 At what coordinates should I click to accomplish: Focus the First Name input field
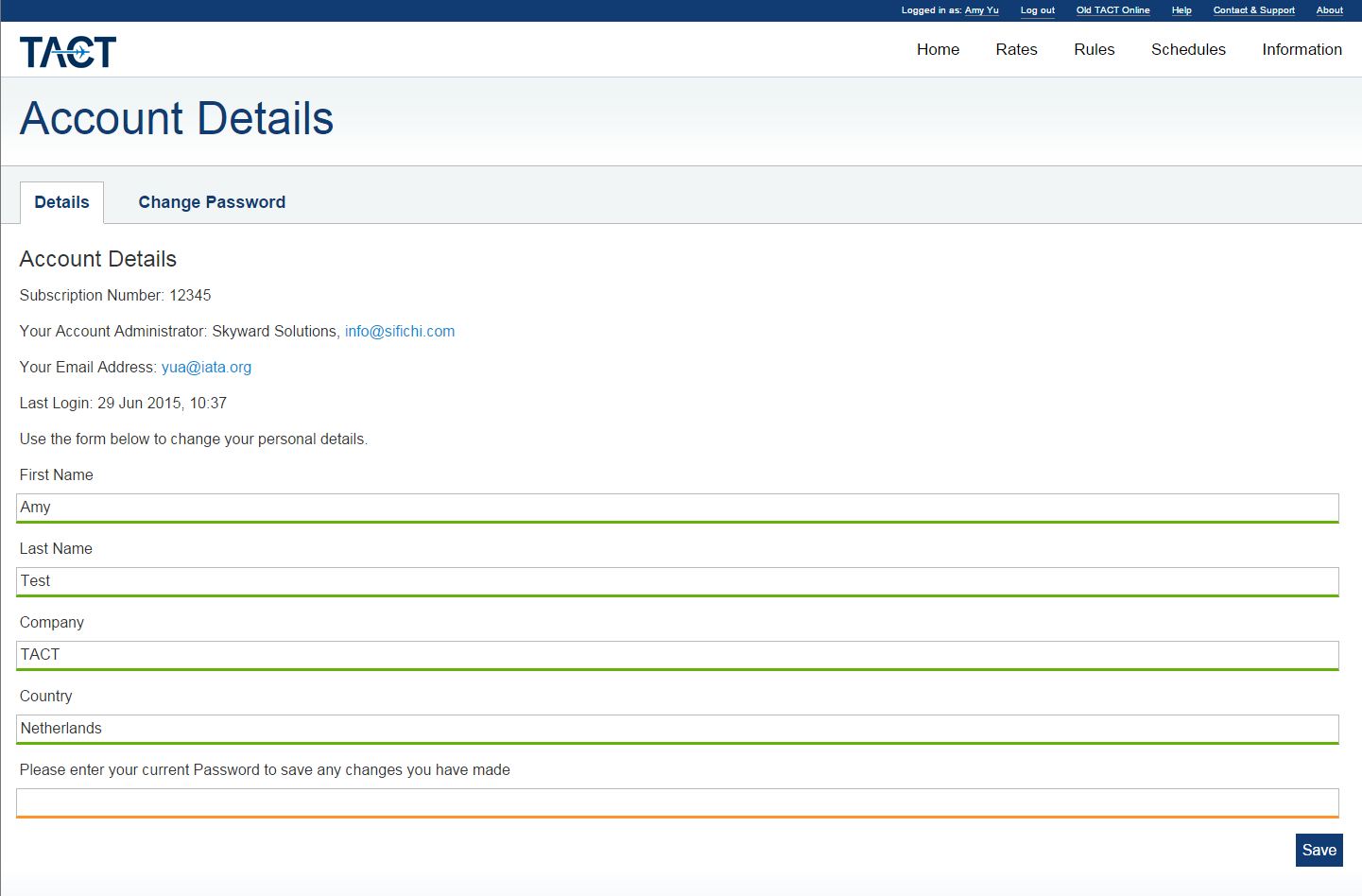pyautogui.click(x=677, y=508)
